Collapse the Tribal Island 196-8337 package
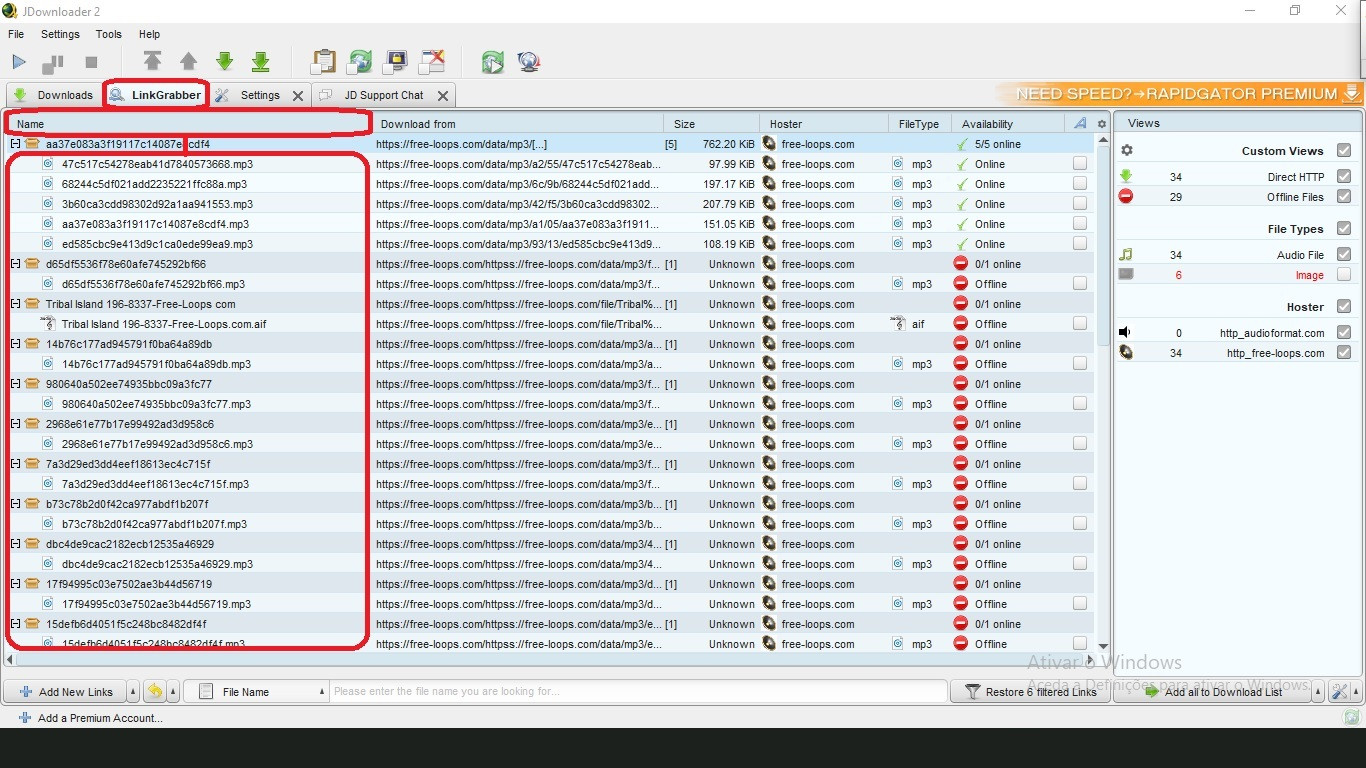Image resolution: width=1366 pixels, height=768 pixels. click(x=15, y=304)
